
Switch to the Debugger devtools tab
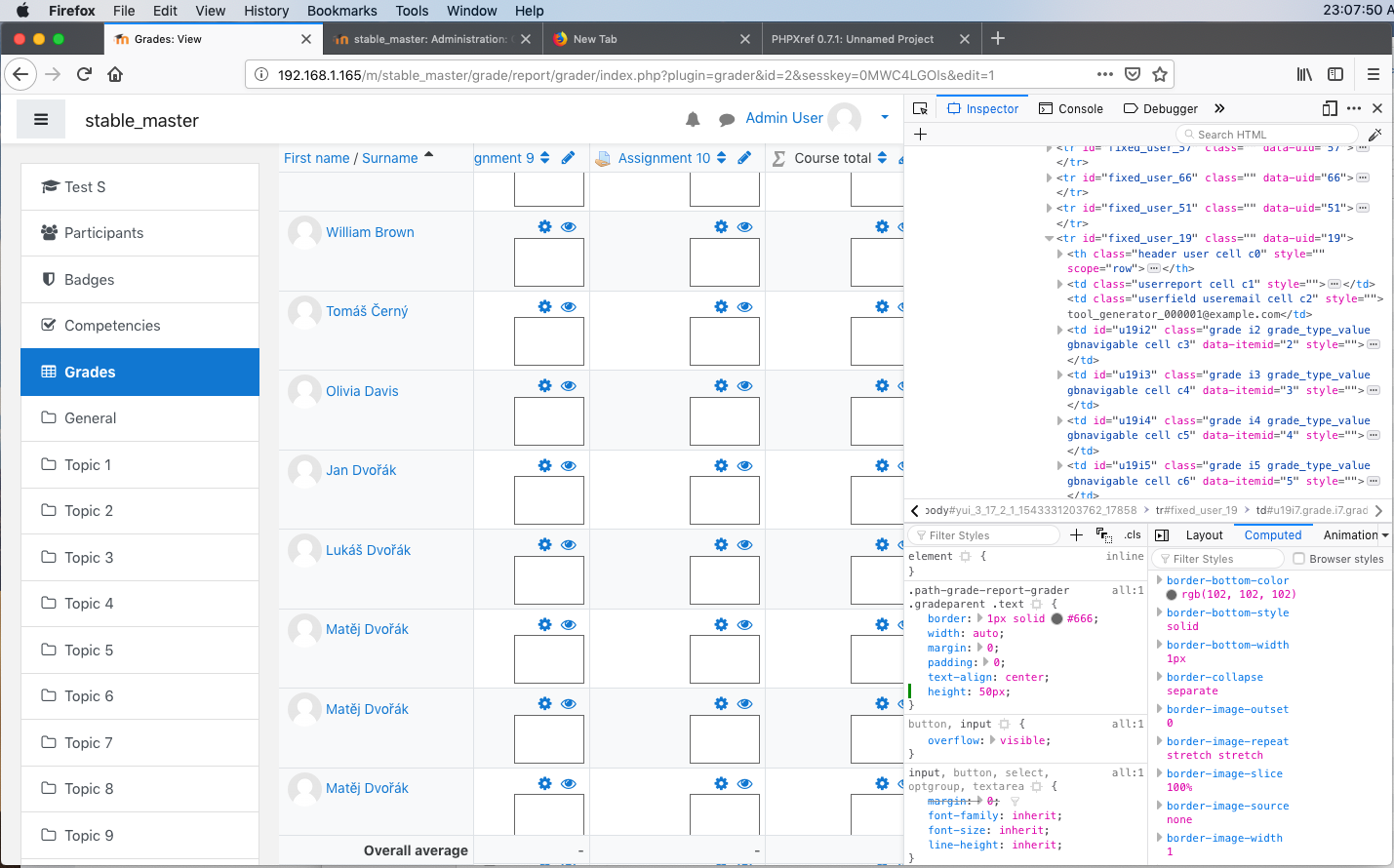click(x=1161, y=108)
